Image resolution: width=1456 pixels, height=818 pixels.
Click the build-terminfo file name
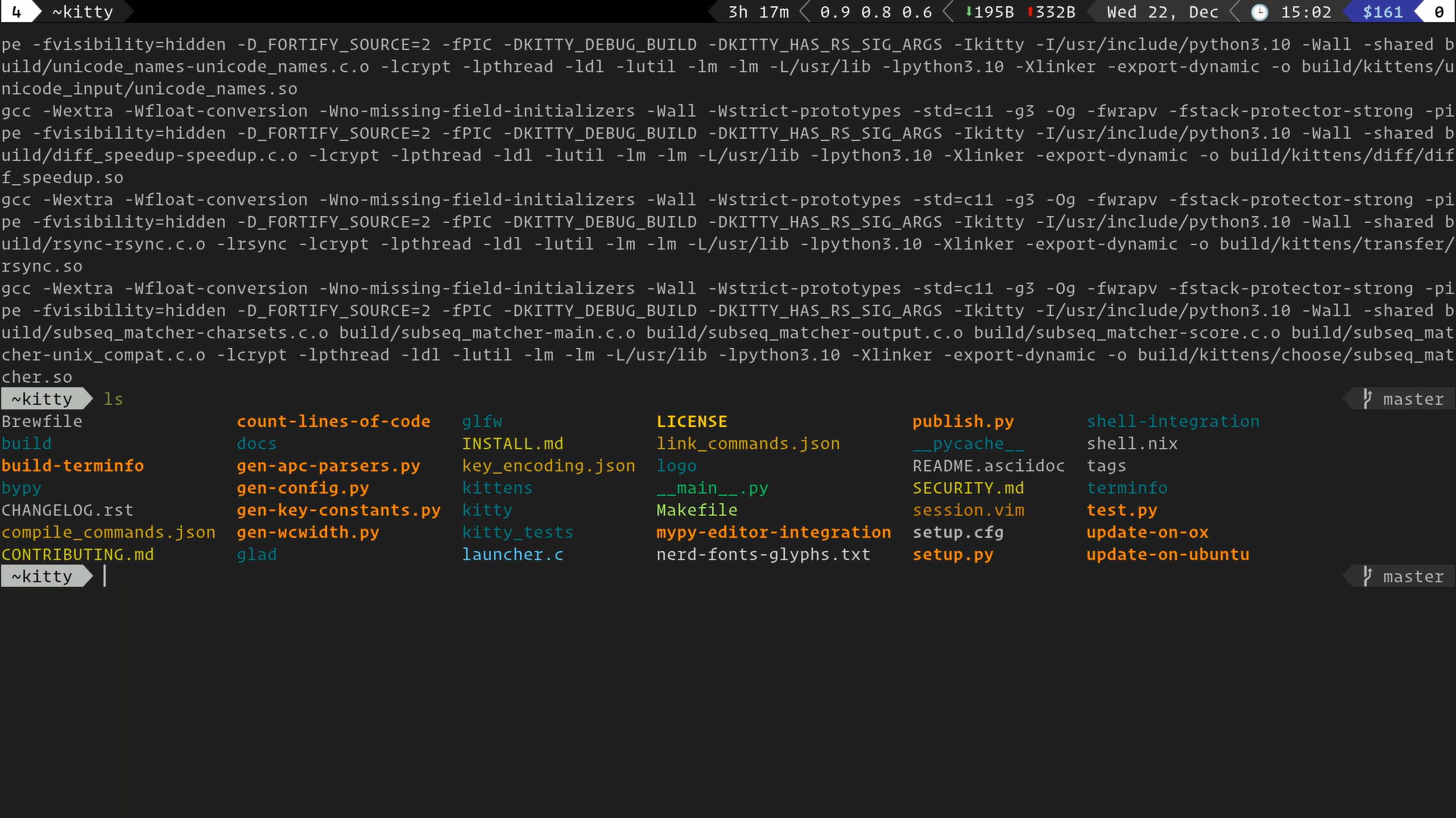[x=73, y=465]
